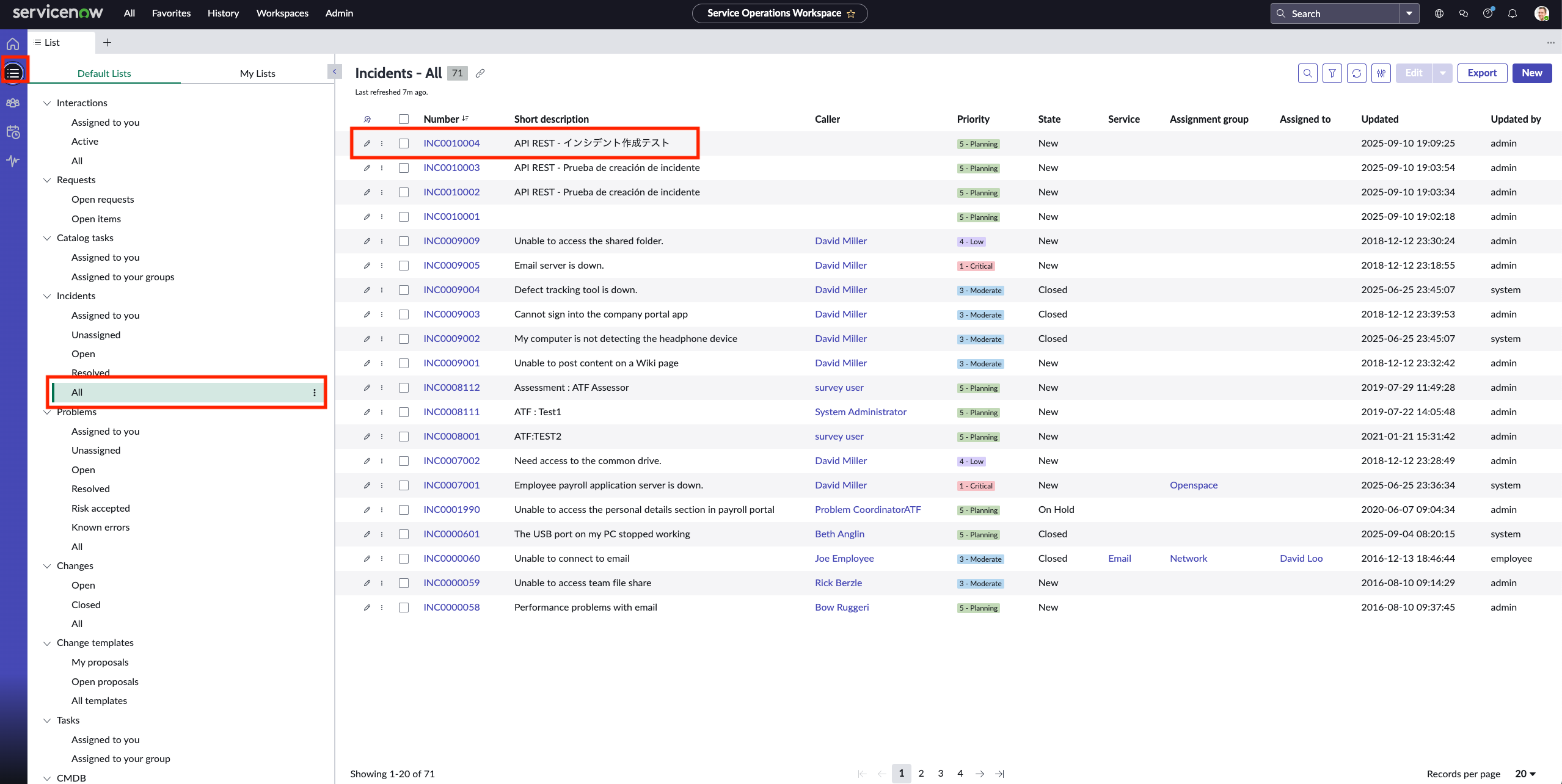Toggle the select-all header checkbox
The height and width of the screenshot is (784, 1562).
404,119
